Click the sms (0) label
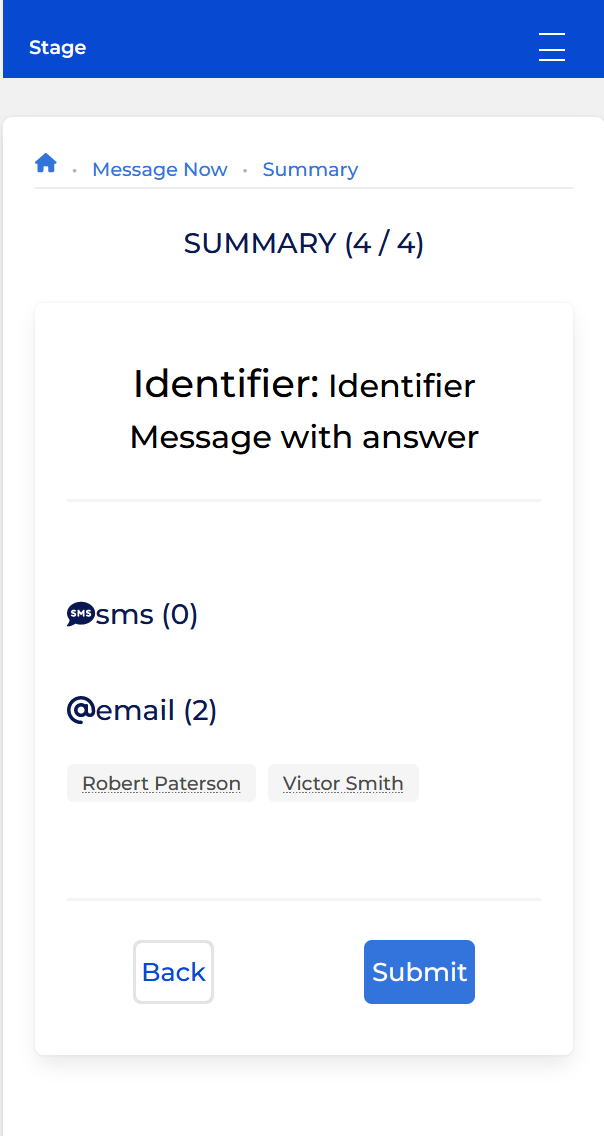This screenshot has width=604, height=1136. tap(146, 614)
